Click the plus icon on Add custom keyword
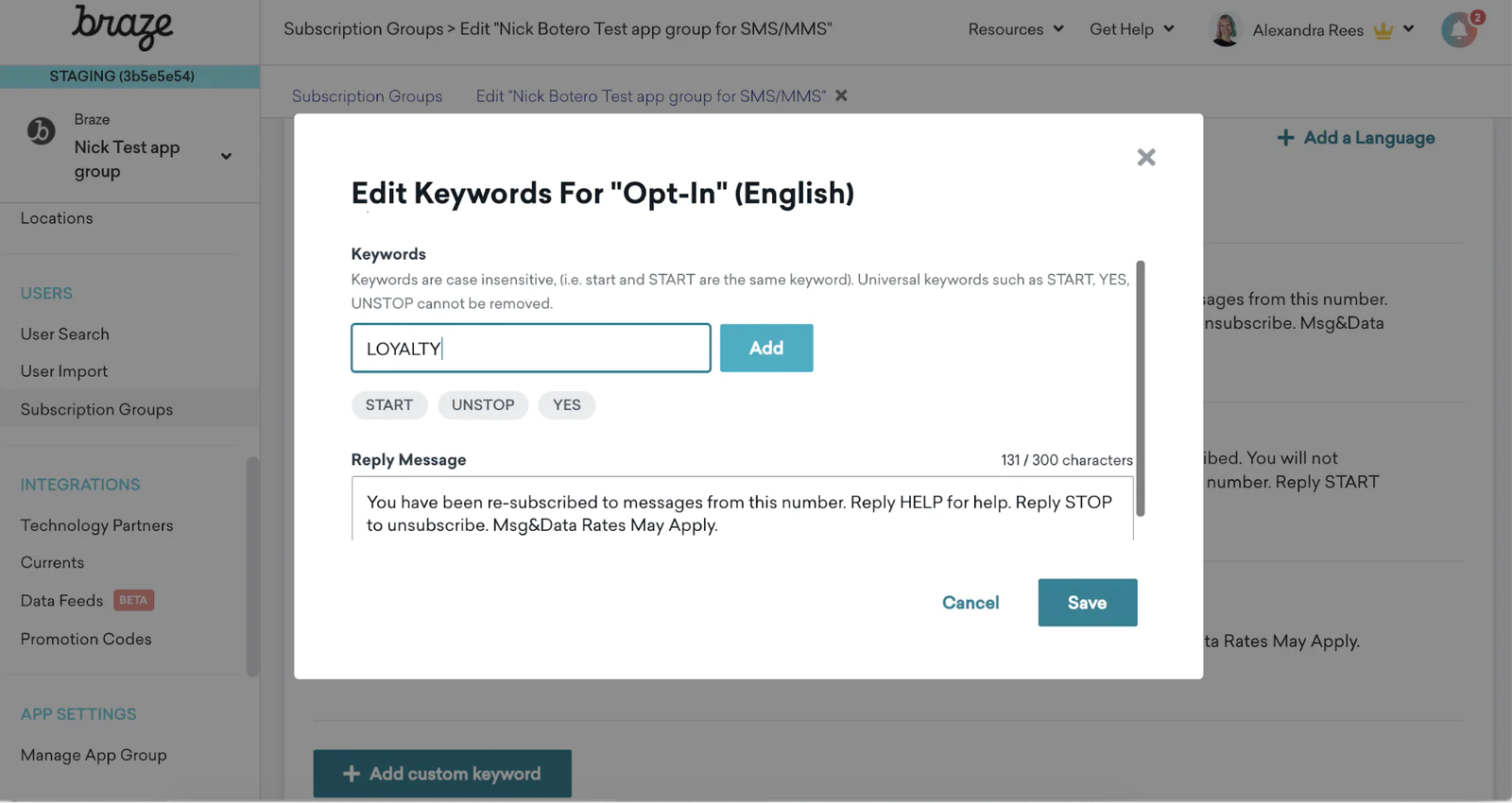Viewport: 1512px width, 803px height. 352,774
